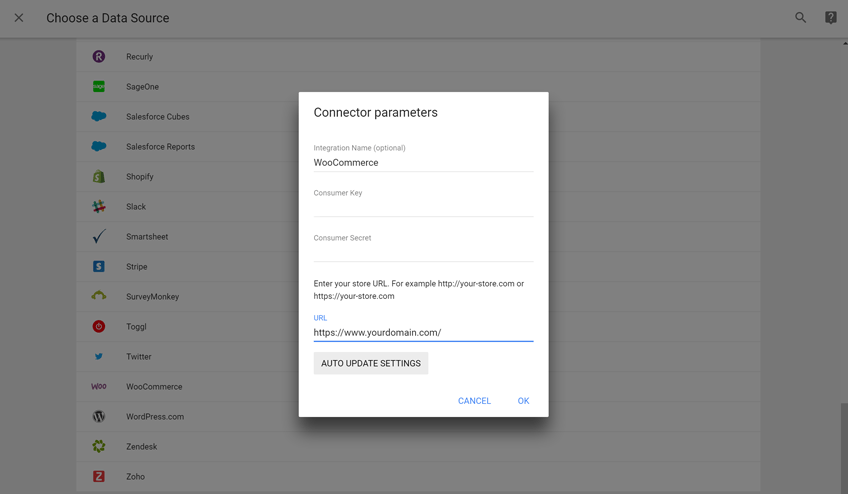Select the SurveyMonkey logo icon

pos(98,296)
